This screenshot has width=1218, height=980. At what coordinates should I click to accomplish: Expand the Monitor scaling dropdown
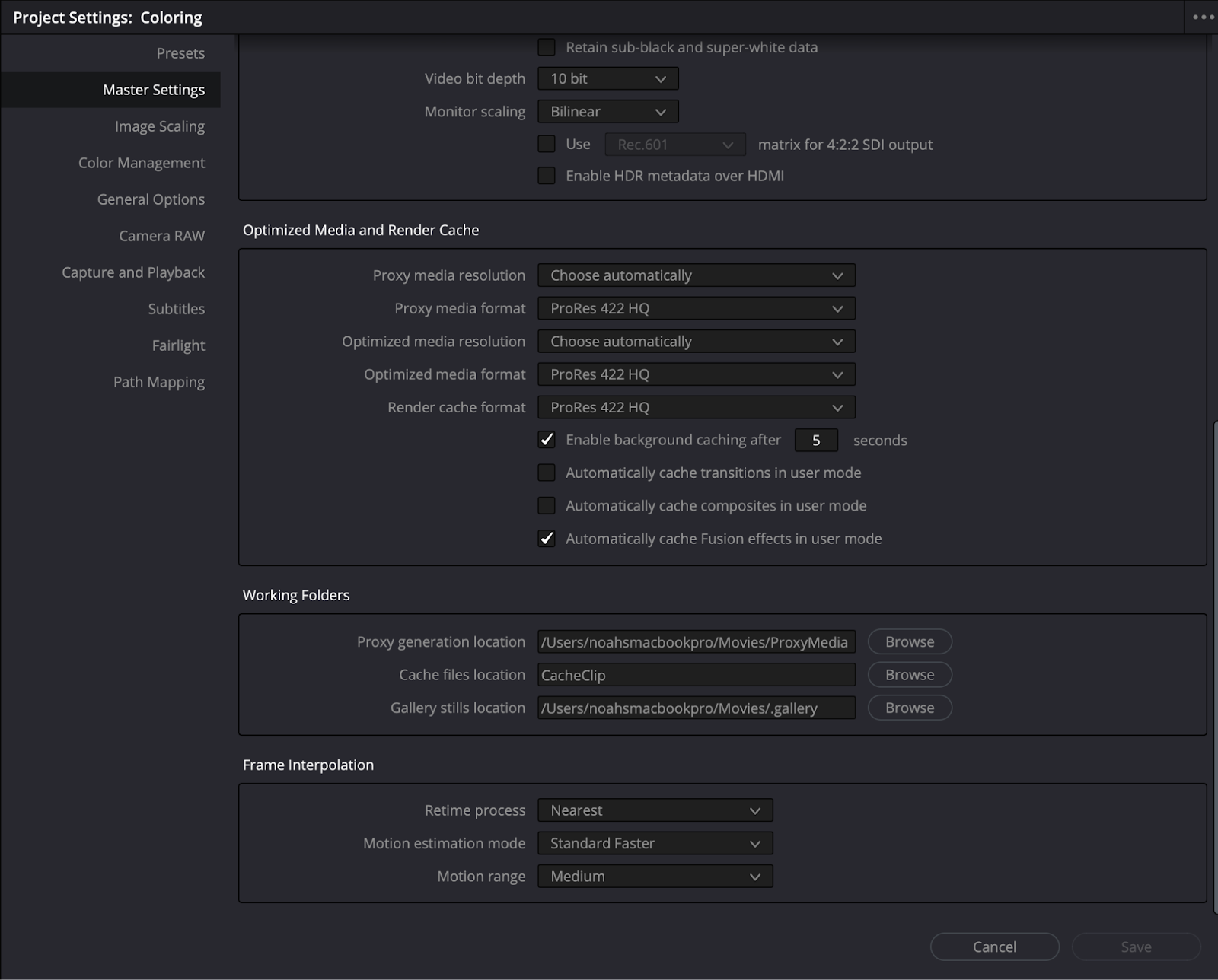[607, 112]
